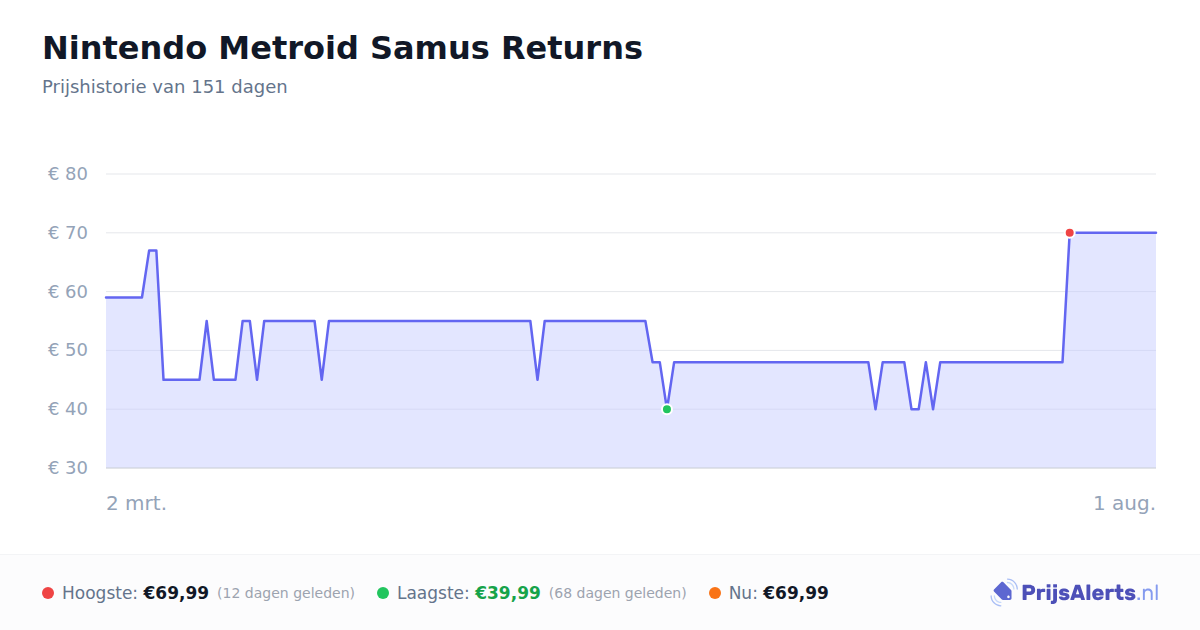This screenshot has width=1200, height=630.
Task: Click the red highest-price dot on the chart
Action: click(1069, 233)
